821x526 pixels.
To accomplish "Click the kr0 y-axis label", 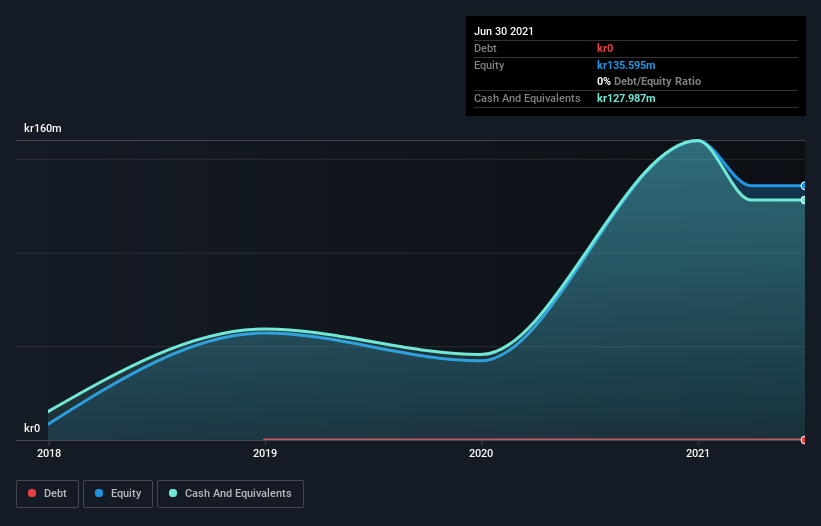I will click(x=32, y=428).
